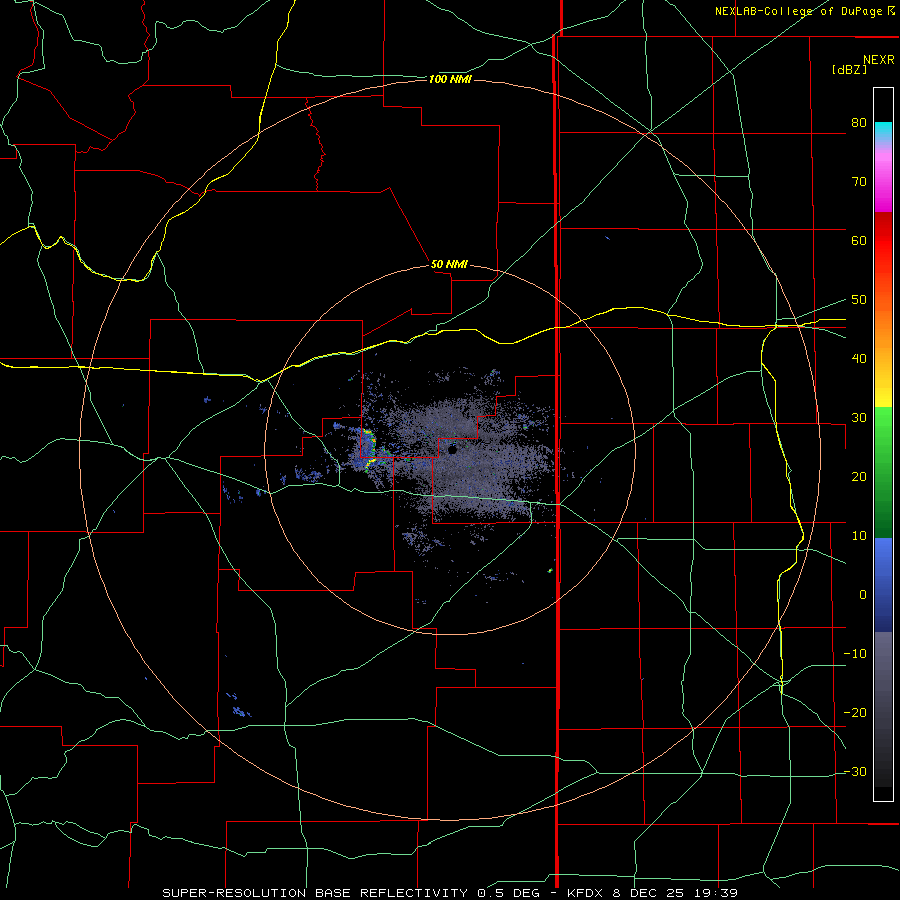Click the 0.5 DEG elevation text in the caption
900x900 pixels.
pyautogui.click(x=510, y=893)
